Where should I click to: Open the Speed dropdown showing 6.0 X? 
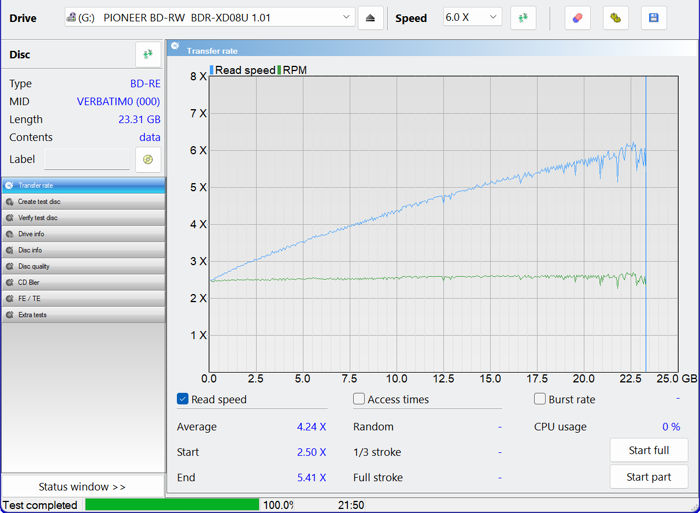coord(472,18)
